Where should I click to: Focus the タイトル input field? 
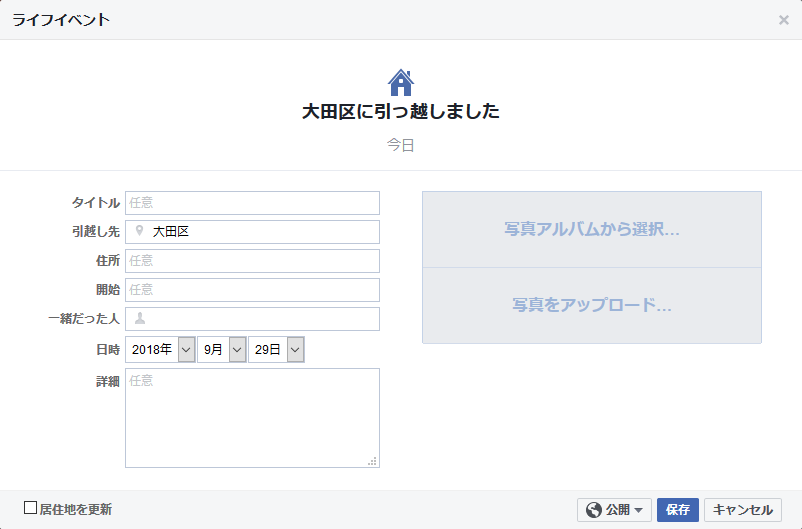[252, 203]
